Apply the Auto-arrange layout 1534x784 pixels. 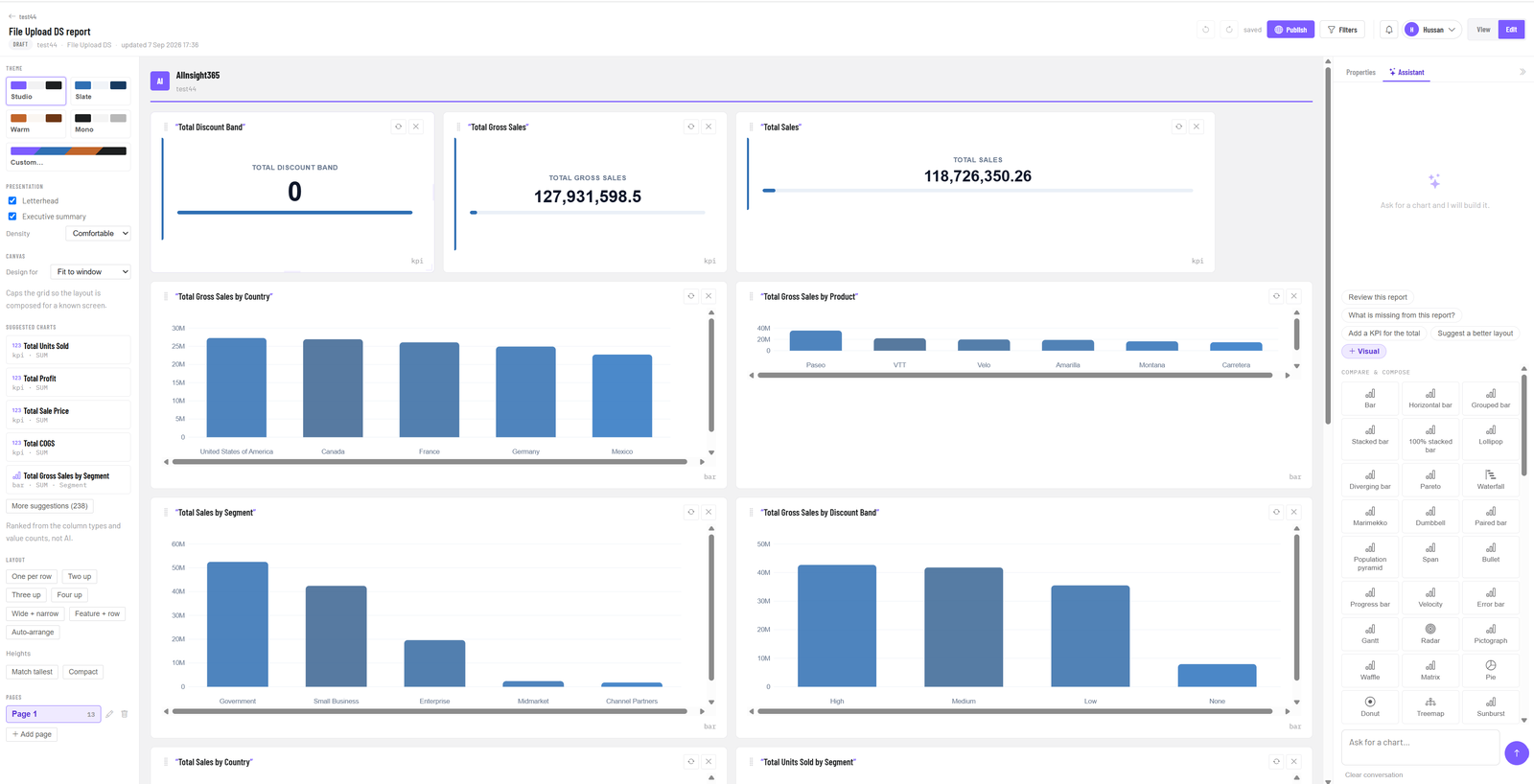tap(33, 633)
